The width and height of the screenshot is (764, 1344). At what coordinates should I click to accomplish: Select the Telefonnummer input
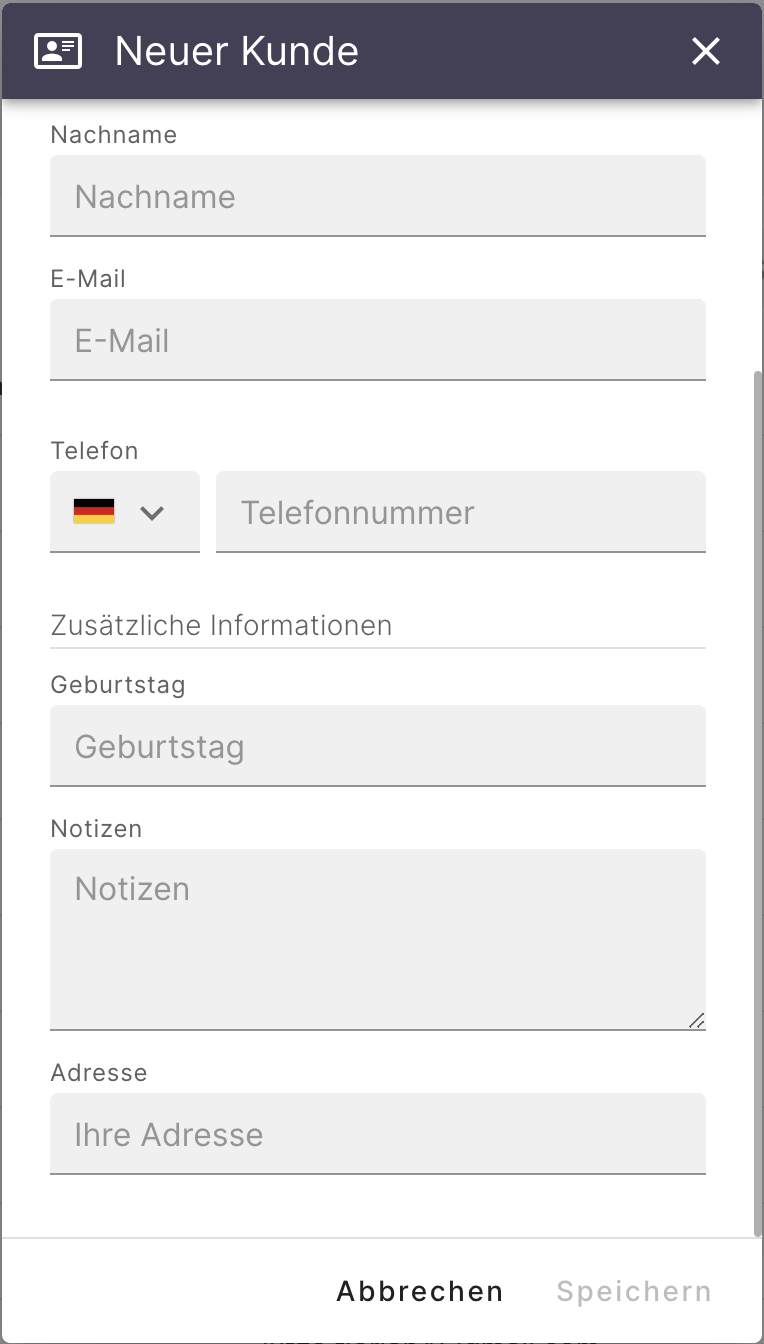point(461,512)
